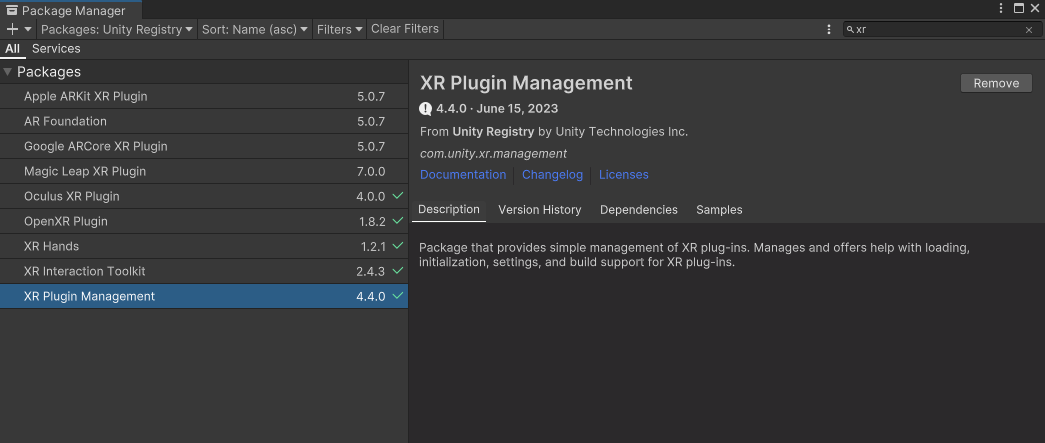
Task: Switch to the Dependencies tab
Action: [638, 210]
